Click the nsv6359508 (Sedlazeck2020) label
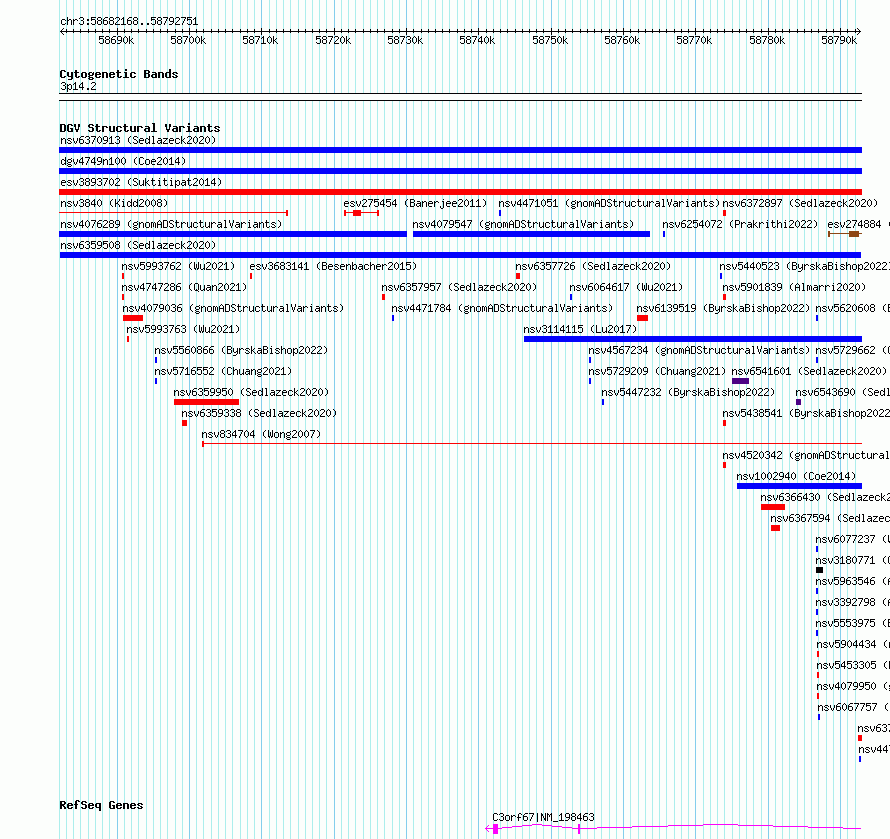Viewport: 890px width, 839px height. pyautogui.click(x=138, y=245)
